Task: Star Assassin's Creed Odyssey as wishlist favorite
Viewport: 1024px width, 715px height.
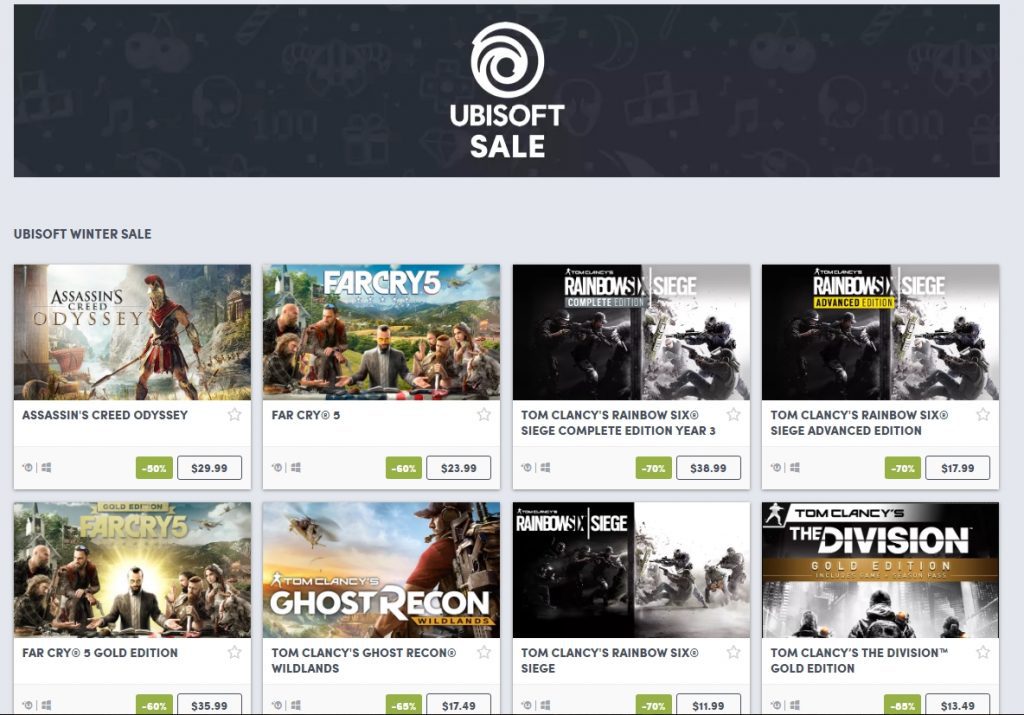Action: [234, 415]
